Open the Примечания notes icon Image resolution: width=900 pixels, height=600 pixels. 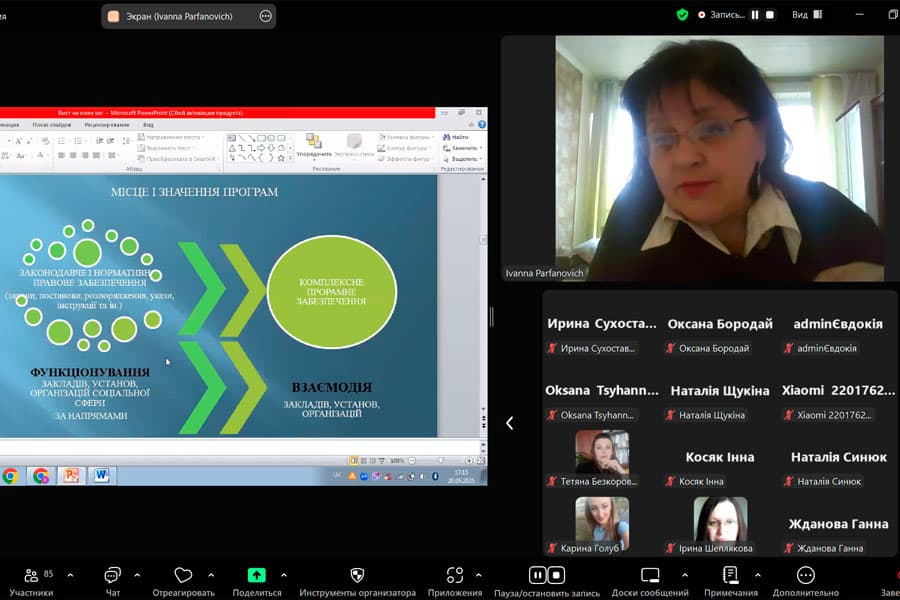tap(731, 576)
